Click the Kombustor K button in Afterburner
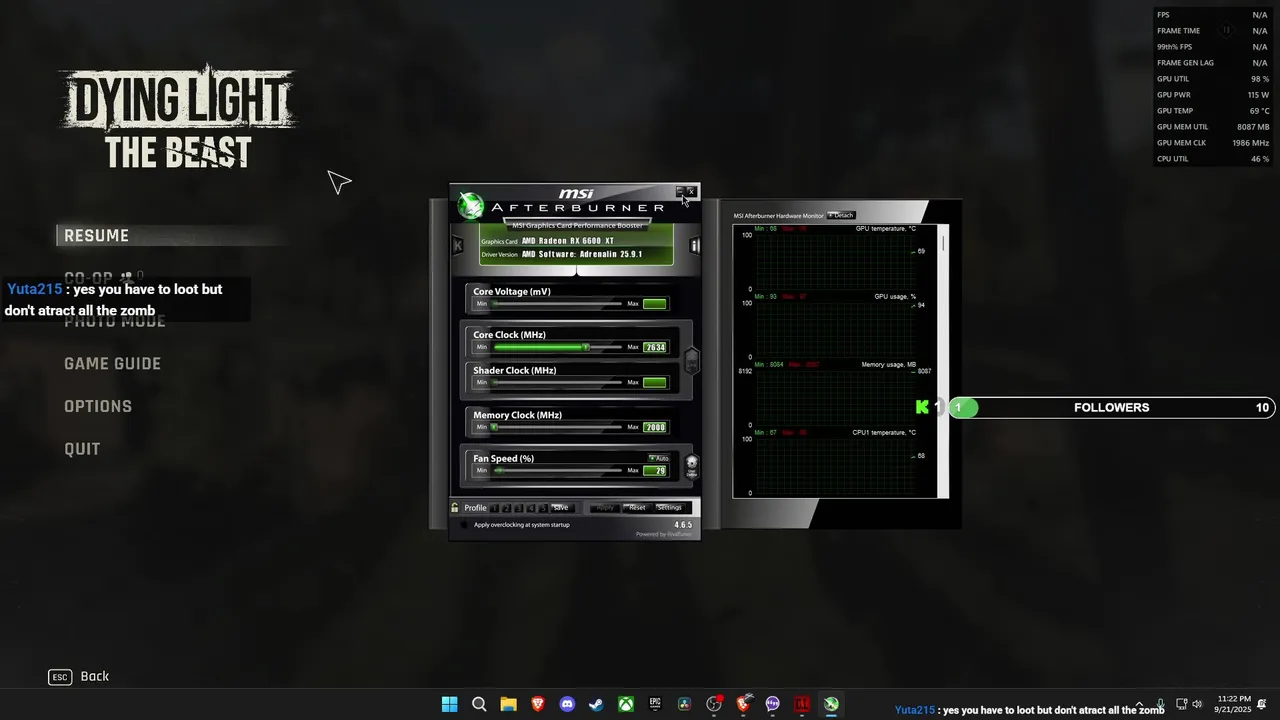This screenshot has height=720, width=1280. (457, 245)
